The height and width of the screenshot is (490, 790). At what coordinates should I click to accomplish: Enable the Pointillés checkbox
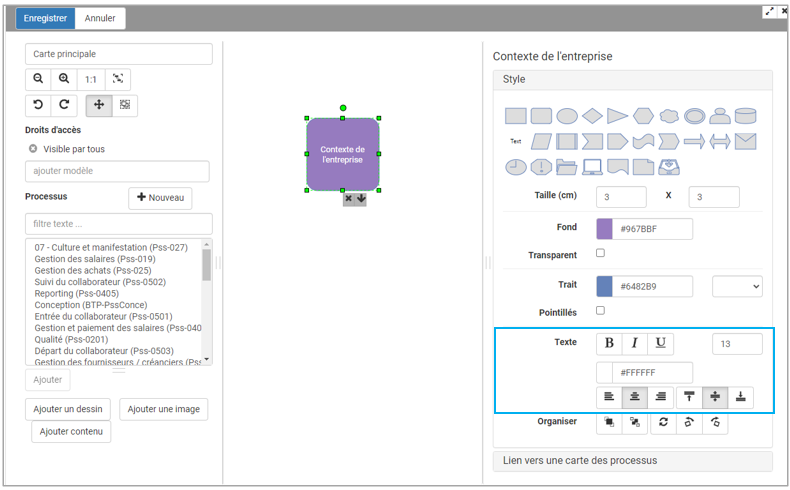coord(600,311)
